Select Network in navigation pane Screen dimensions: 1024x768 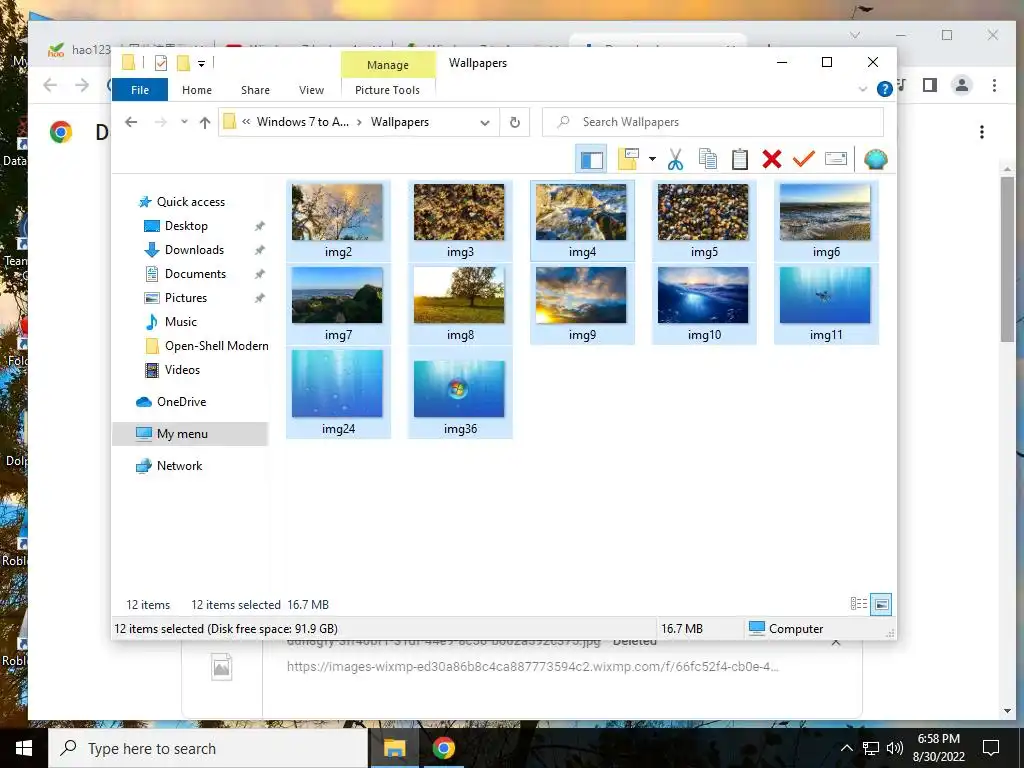179,466
